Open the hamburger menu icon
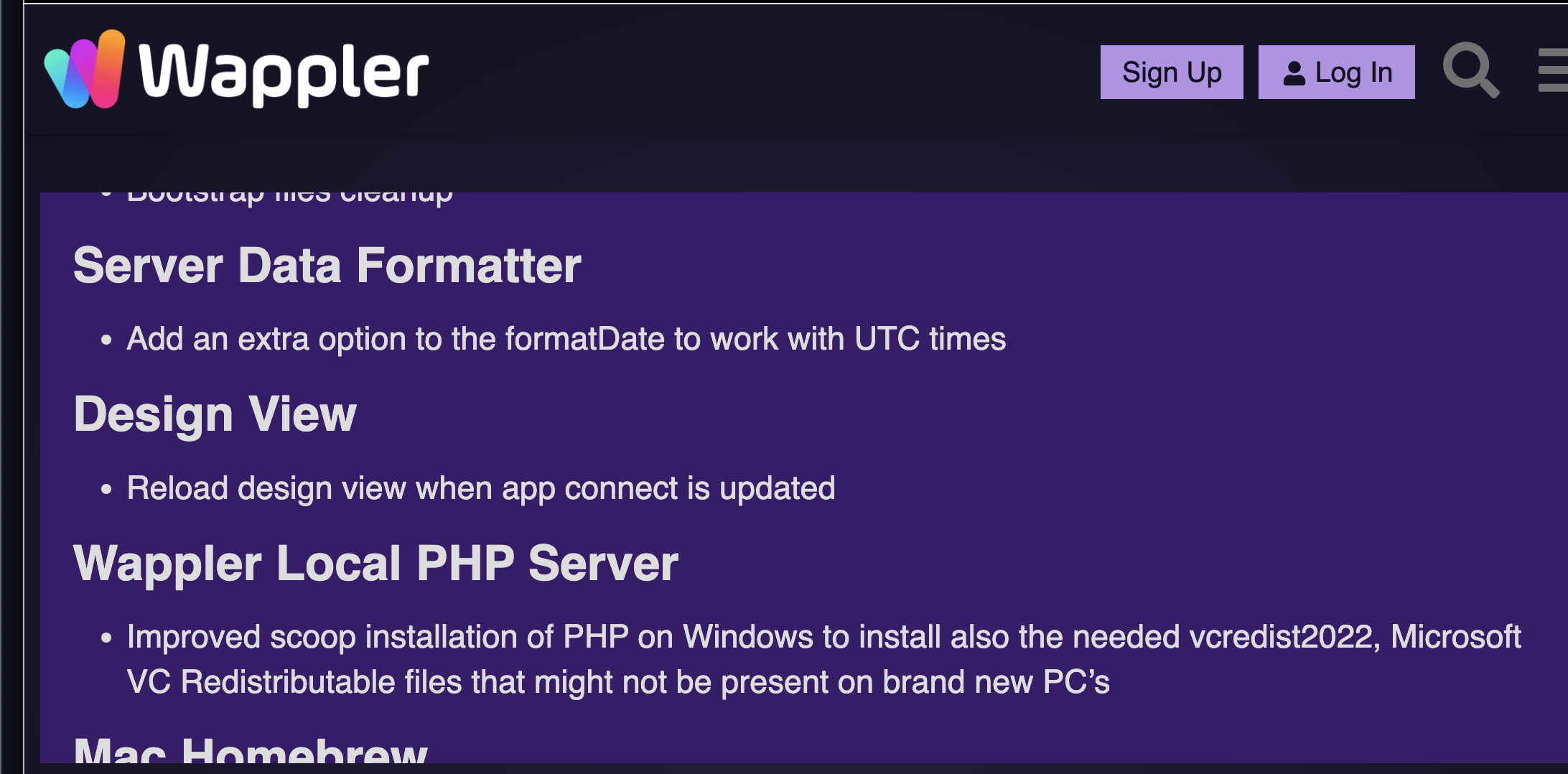This screenshot has height=774, width=1568. point(1553,70)
